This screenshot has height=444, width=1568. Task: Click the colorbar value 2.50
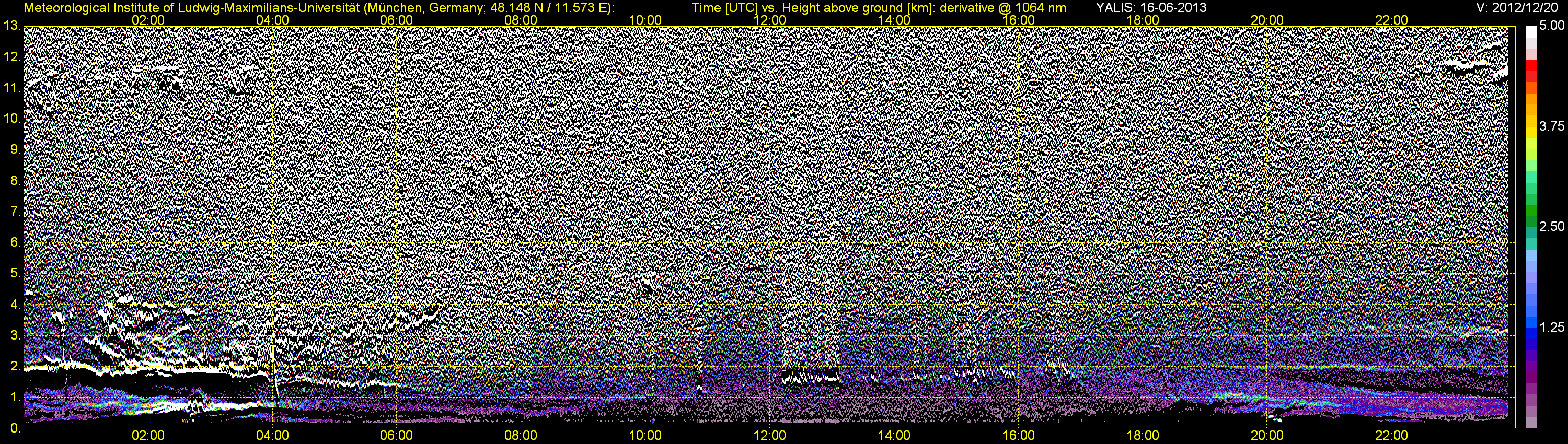[x=1552, y=227]
